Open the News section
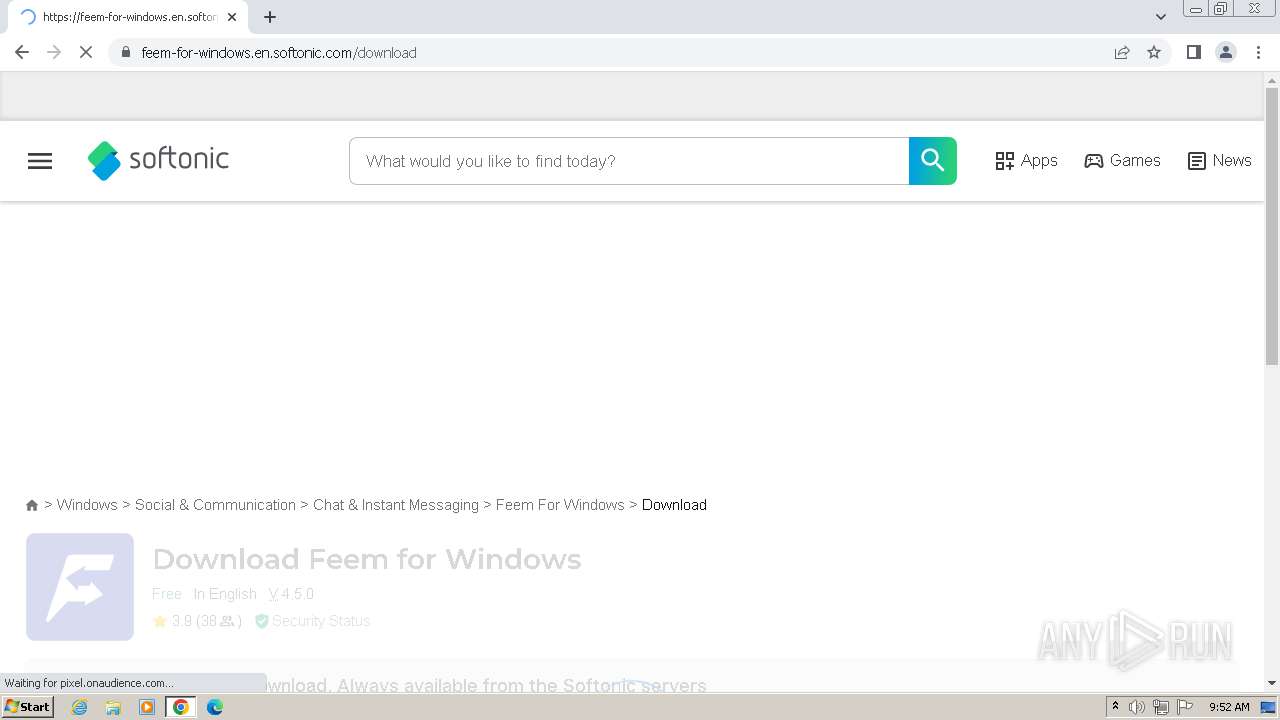 pyautogui.click(x=1219, y=161)
